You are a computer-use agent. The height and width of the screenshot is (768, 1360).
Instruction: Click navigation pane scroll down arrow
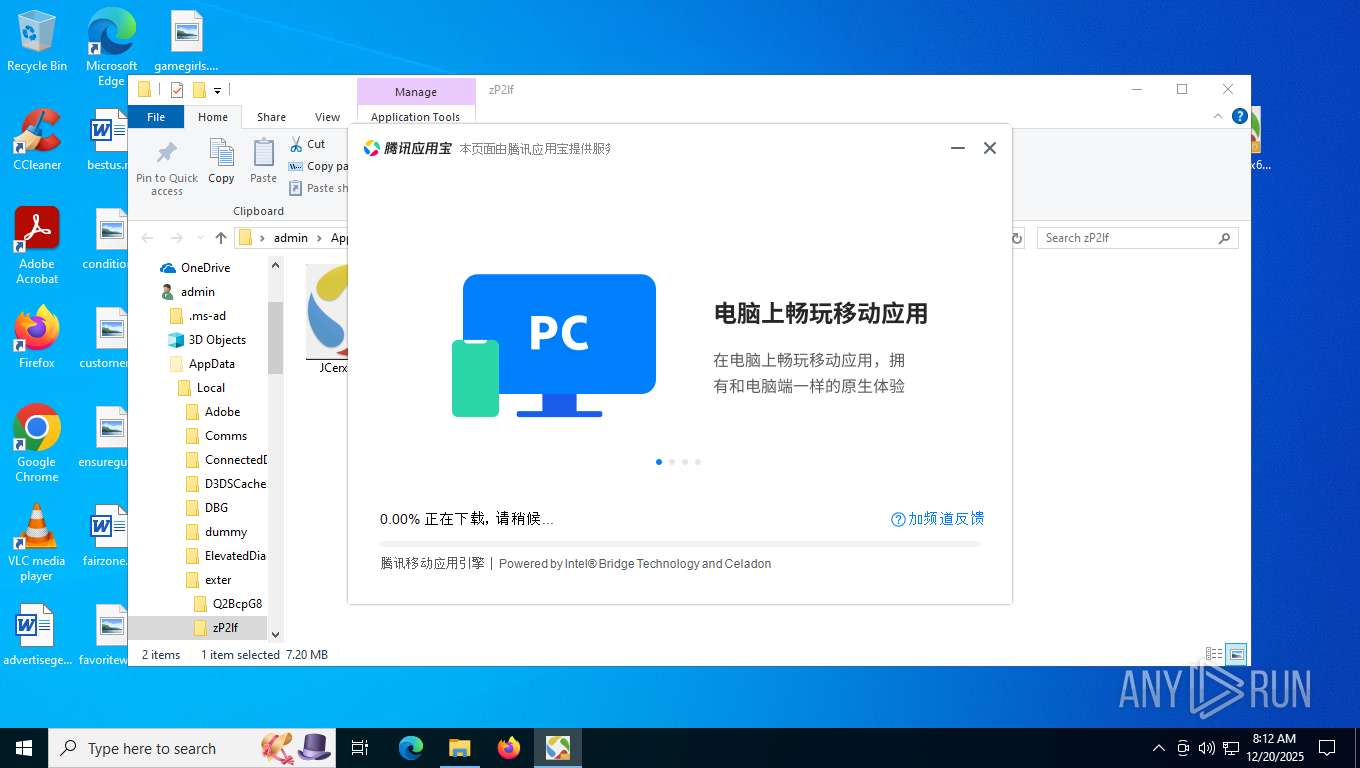(x=276, y=634)
